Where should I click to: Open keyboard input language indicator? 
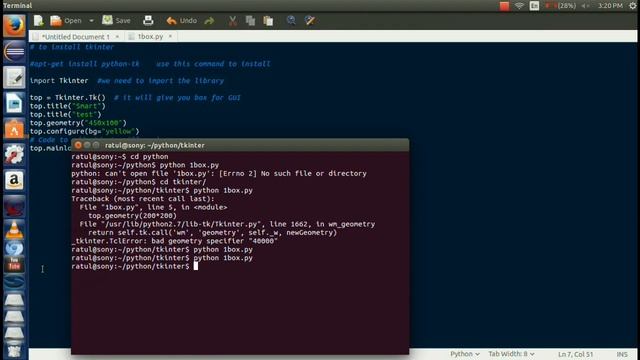(x=534, y=6)
